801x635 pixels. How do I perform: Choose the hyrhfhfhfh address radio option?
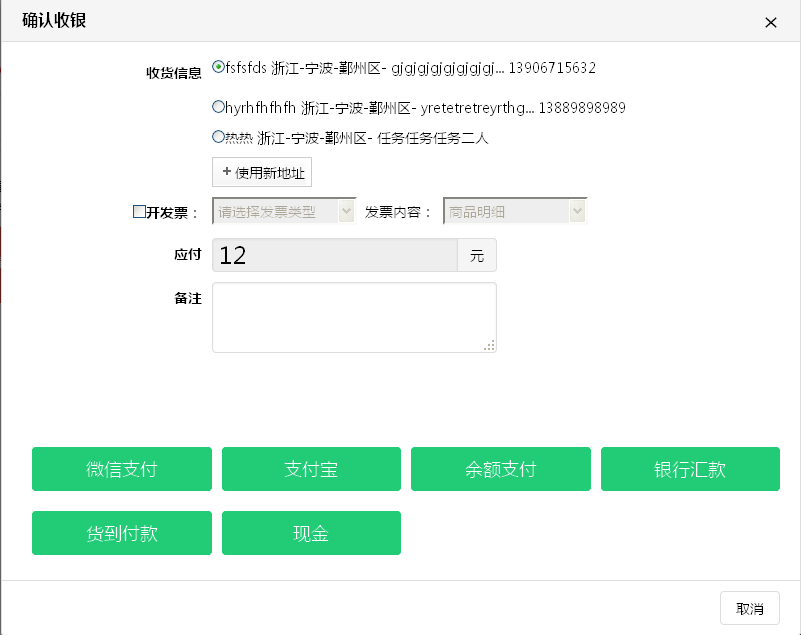click(x=218, y=107)
